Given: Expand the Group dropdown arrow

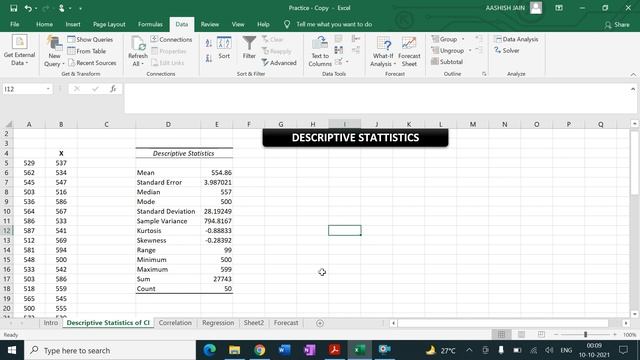Looking at the screenshot, I should (x=463, y=39).
